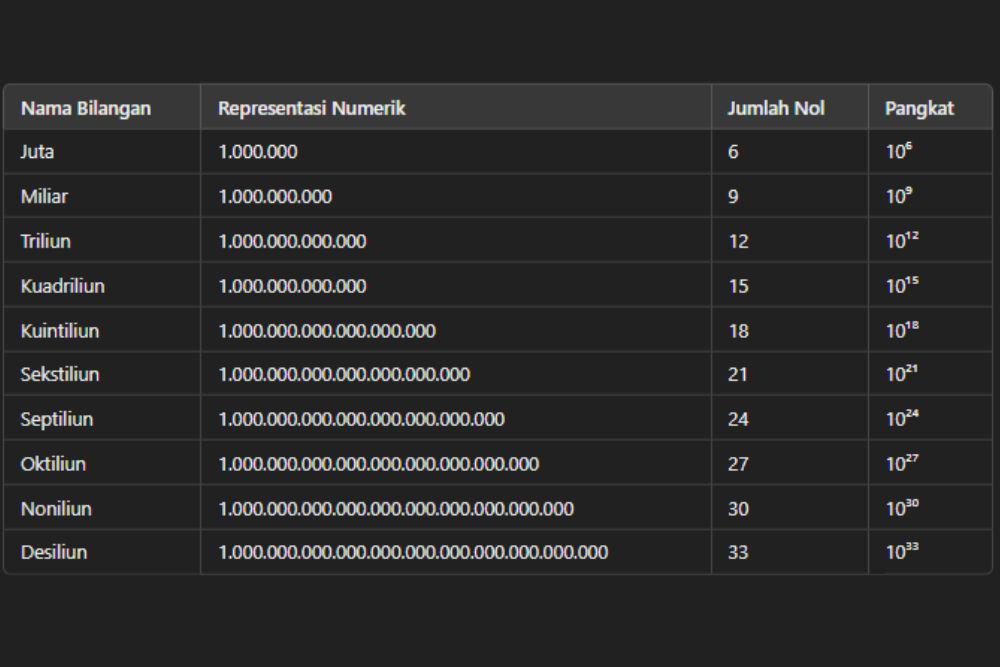Select the Sekstiliun name cell

coord(60,374)
